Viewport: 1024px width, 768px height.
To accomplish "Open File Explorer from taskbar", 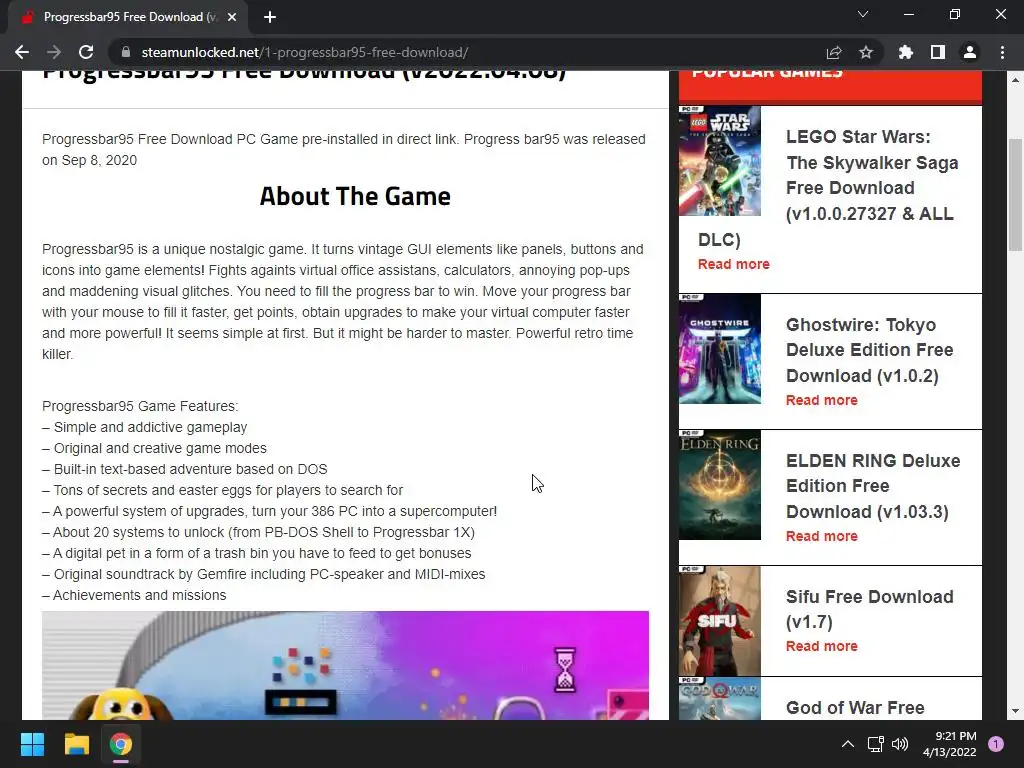I will tap(76, 744).
